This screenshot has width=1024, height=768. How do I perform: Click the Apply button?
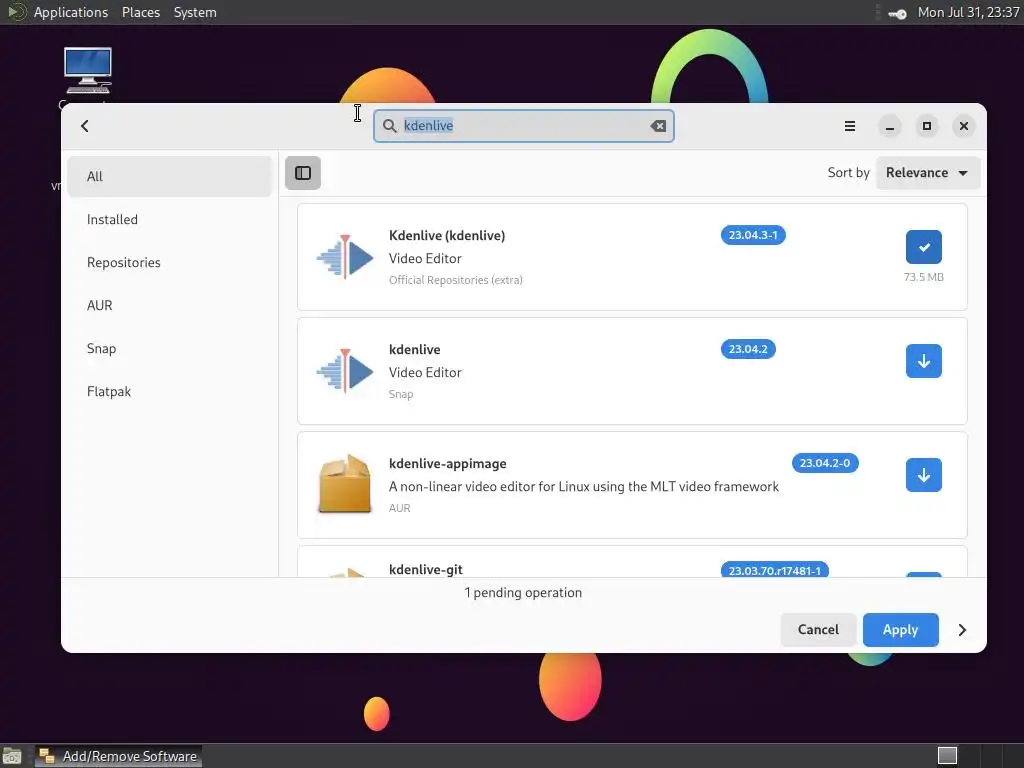click(x=901, y=630)
